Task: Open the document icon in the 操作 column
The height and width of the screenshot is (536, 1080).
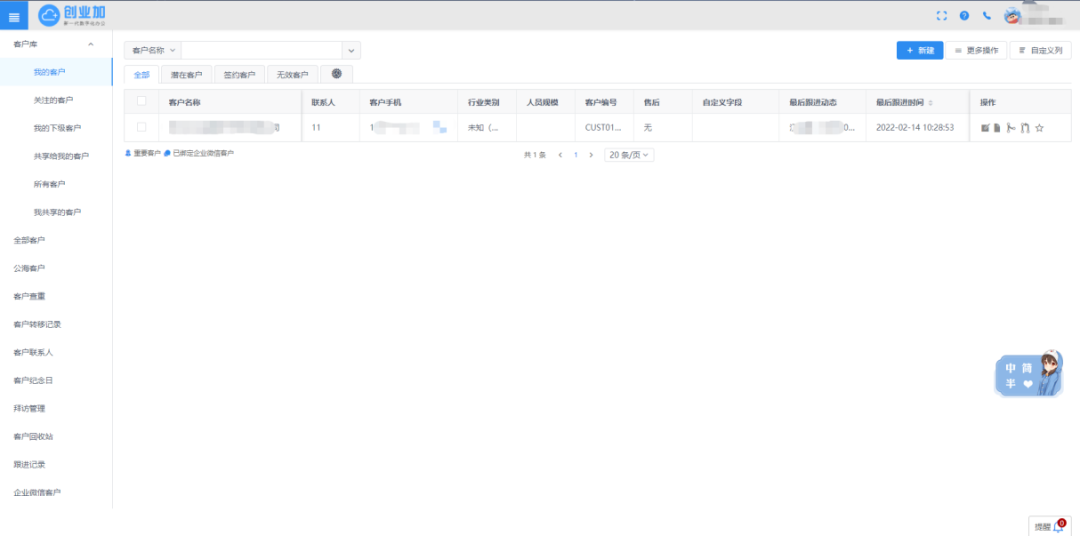Action: (x=997, y=128)
